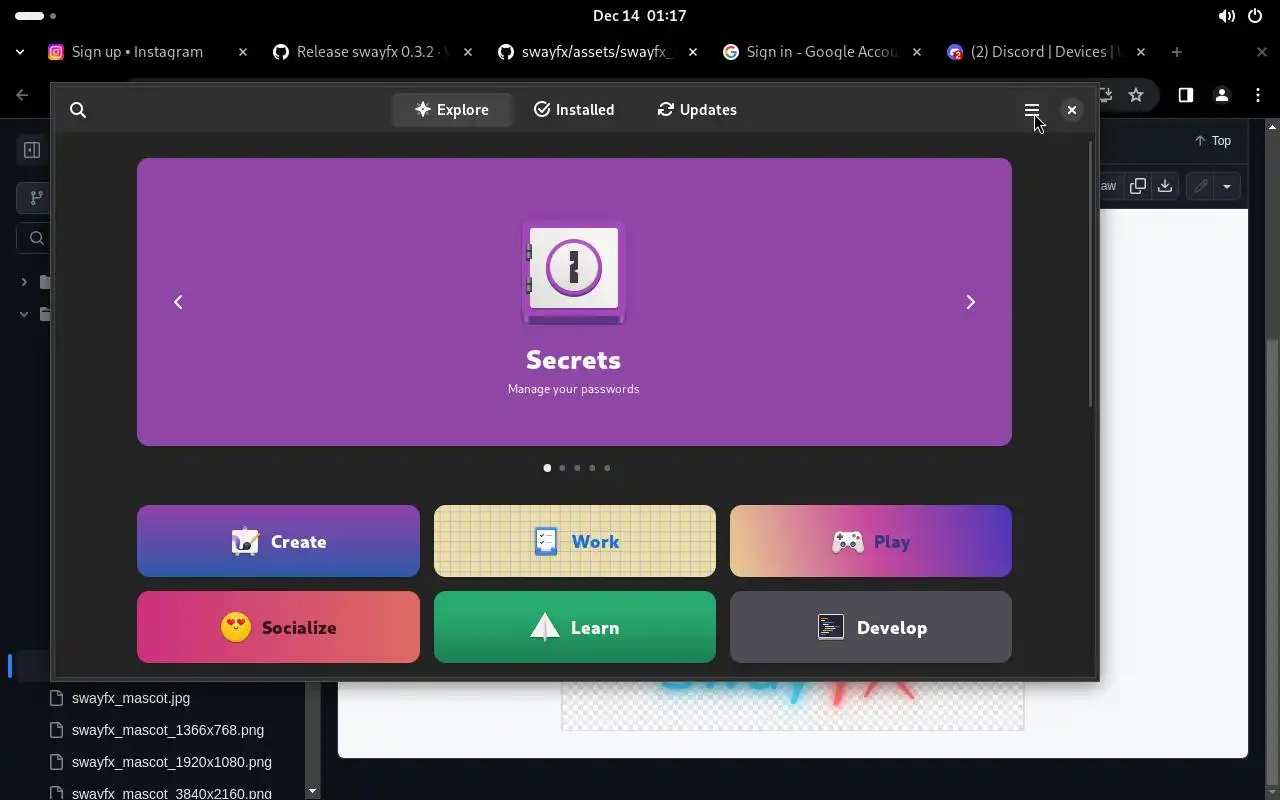The height and width of the screenshot is (800, 1280).
Task: Show next featured app in carousel
Action: click(x=970, y=302)
